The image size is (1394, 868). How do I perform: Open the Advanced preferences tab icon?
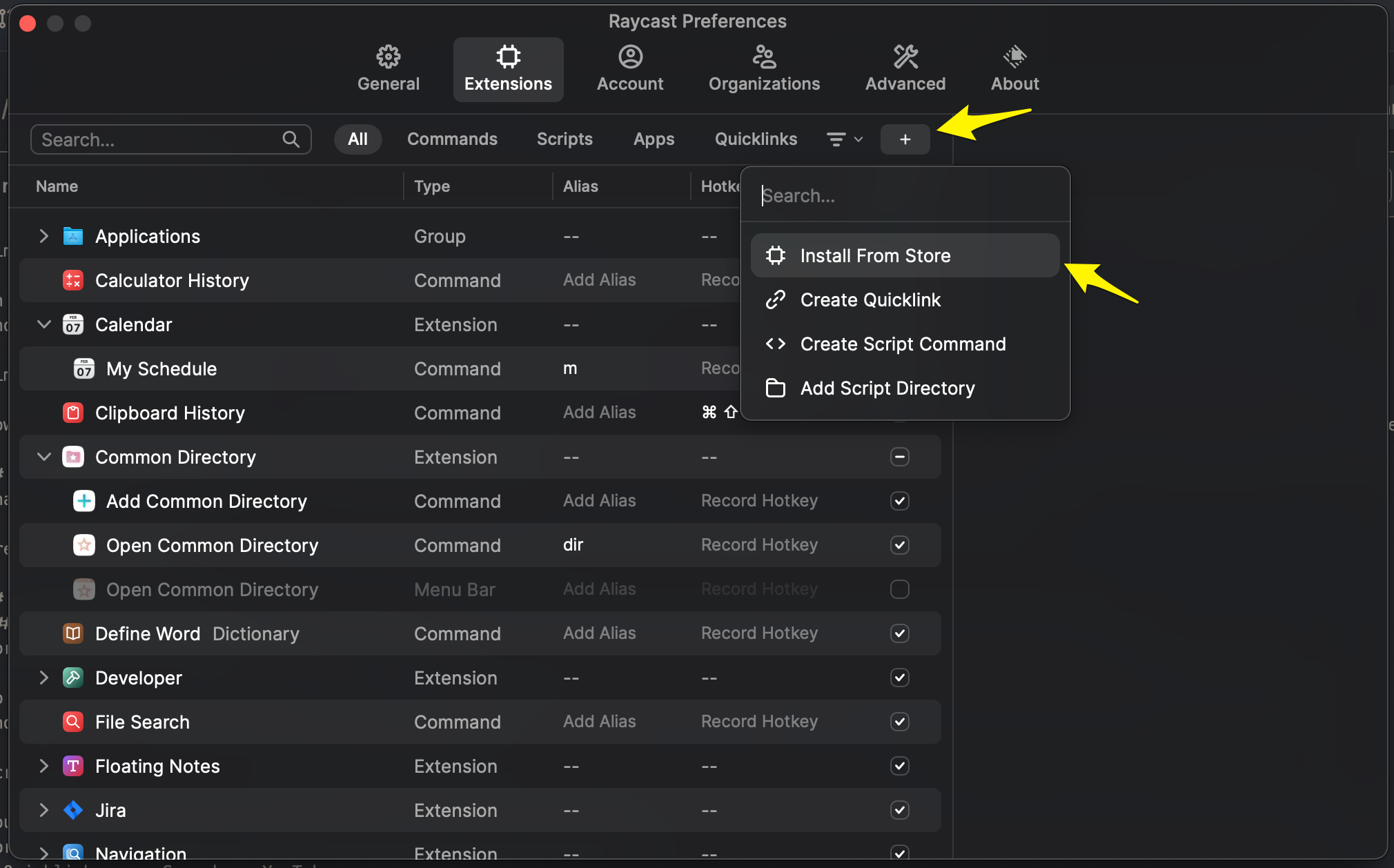(905, 57)
